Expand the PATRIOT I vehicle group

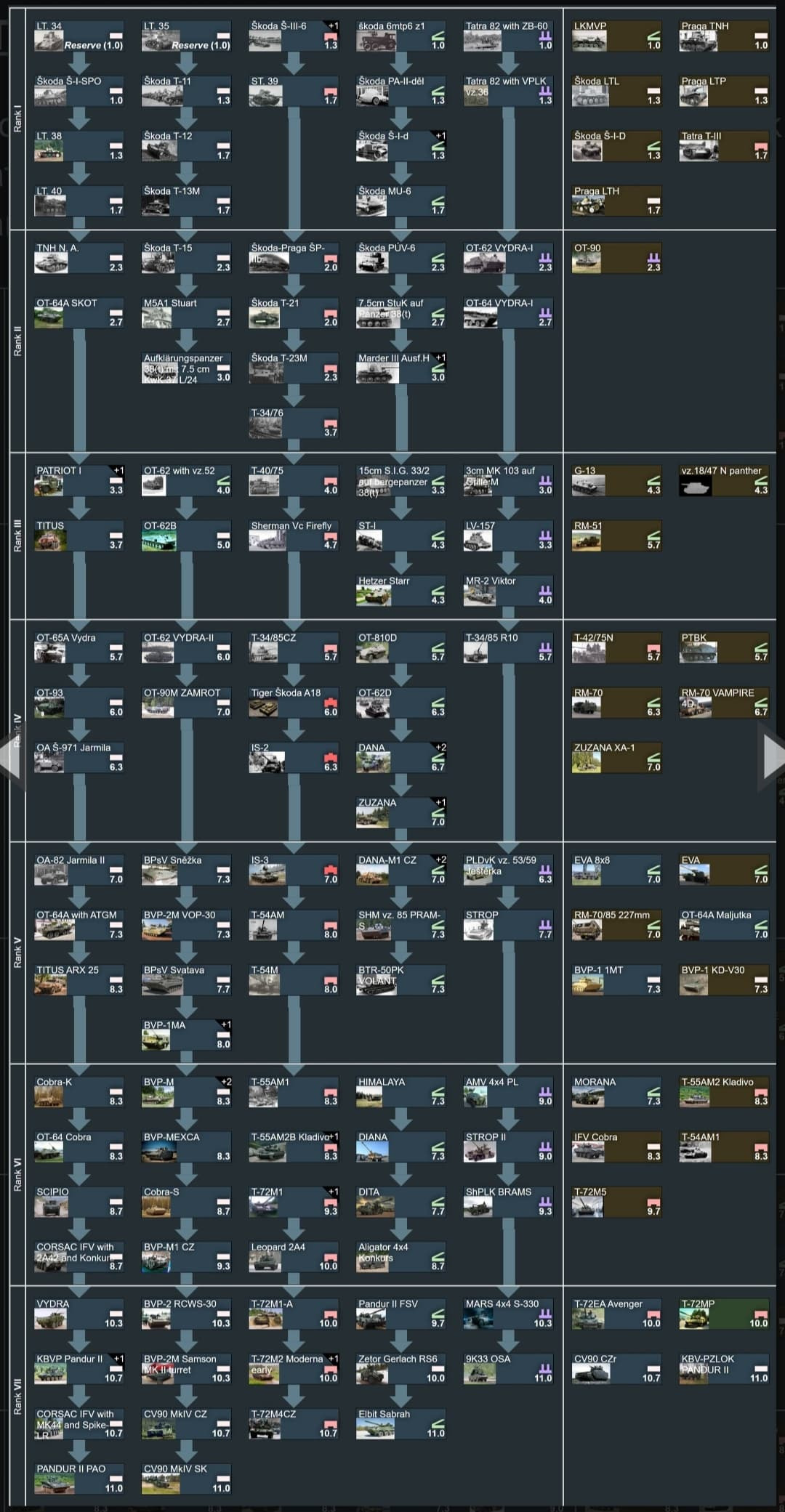click(x=79, y=480)
